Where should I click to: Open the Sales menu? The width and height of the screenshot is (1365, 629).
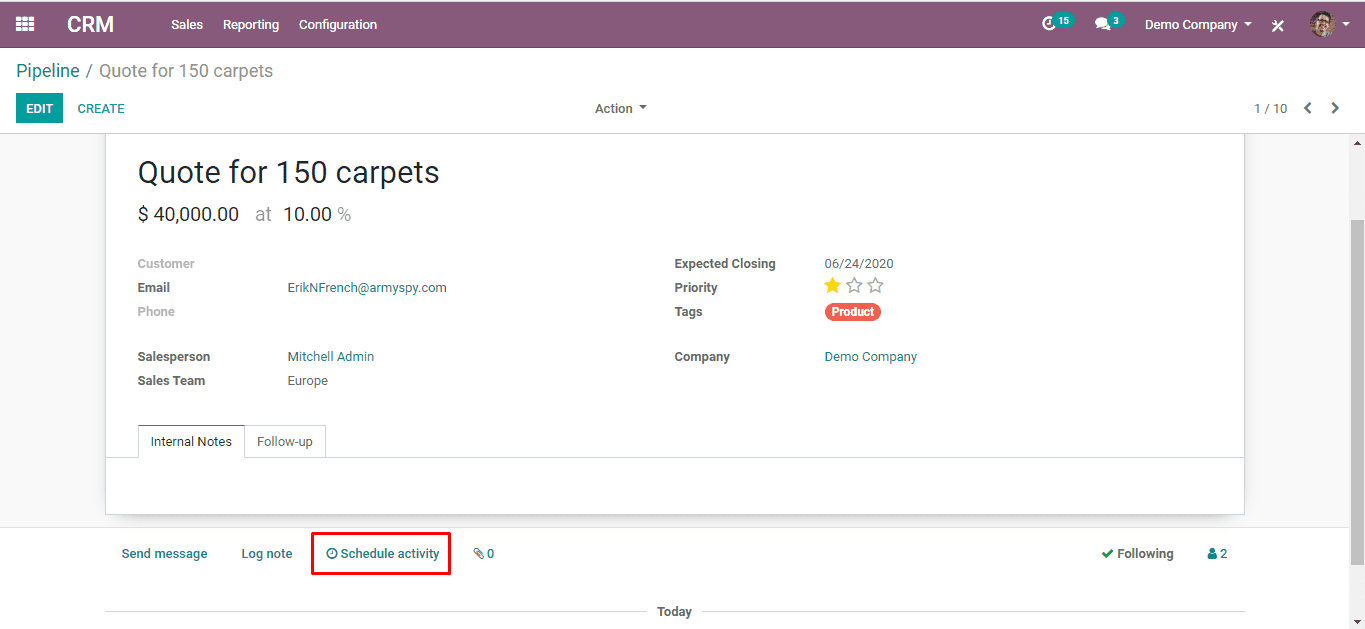pos(187,25)
